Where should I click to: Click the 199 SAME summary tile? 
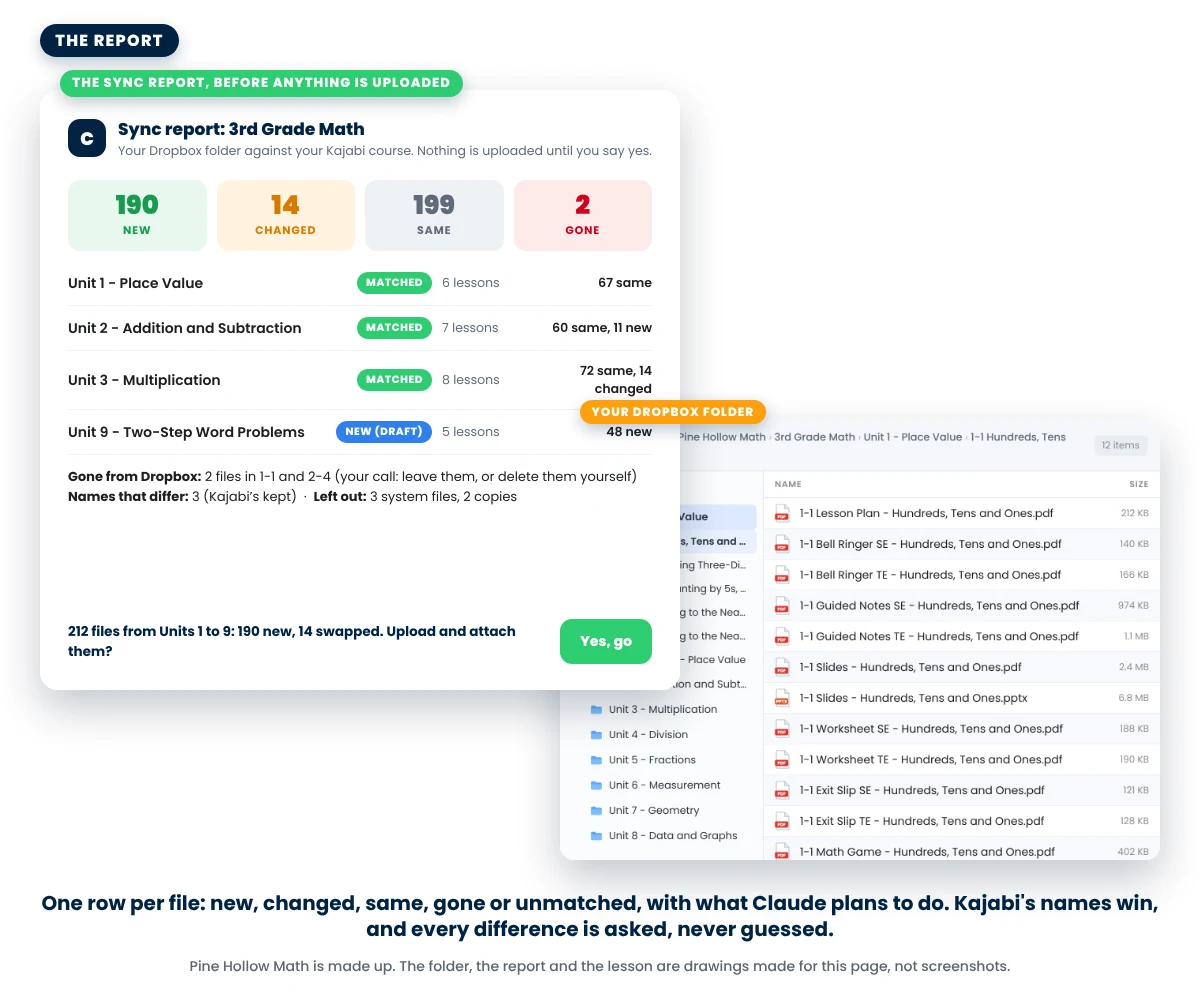pyautogui.click(x=434, y=215)
